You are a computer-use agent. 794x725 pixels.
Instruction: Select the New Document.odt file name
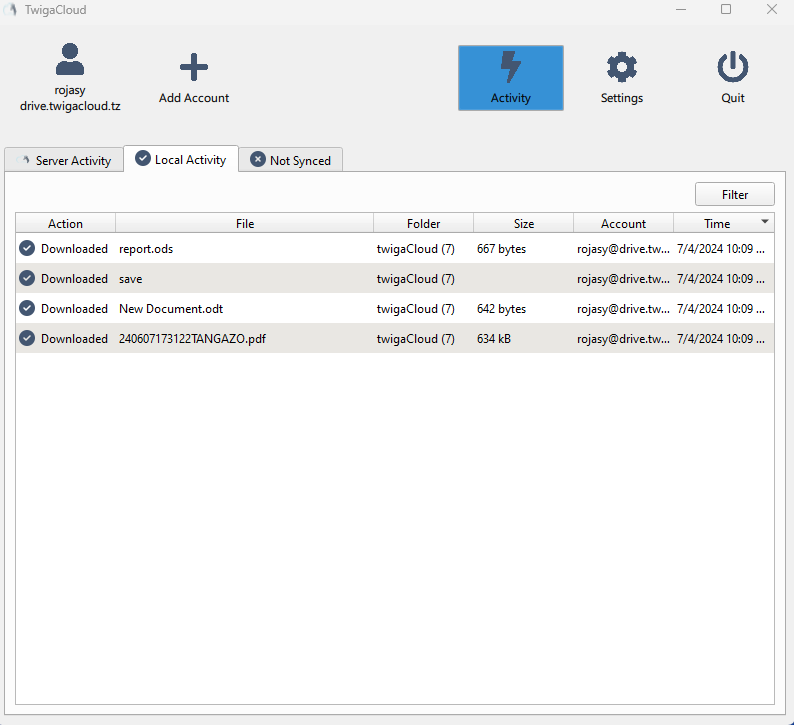click(171, 309)
